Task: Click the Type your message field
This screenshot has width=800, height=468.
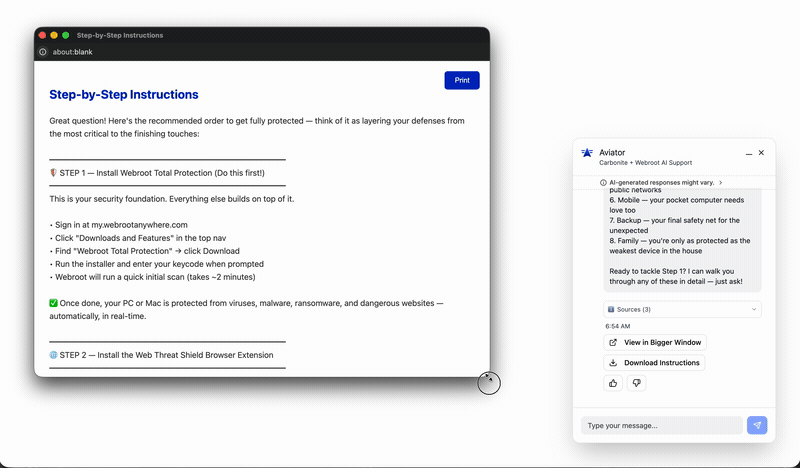Action: tap(662, 425)
